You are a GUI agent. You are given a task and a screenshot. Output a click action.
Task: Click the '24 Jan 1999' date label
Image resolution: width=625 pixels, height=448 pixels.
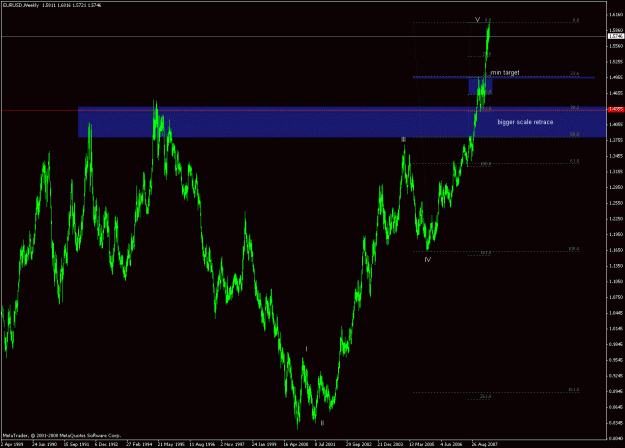265,444
